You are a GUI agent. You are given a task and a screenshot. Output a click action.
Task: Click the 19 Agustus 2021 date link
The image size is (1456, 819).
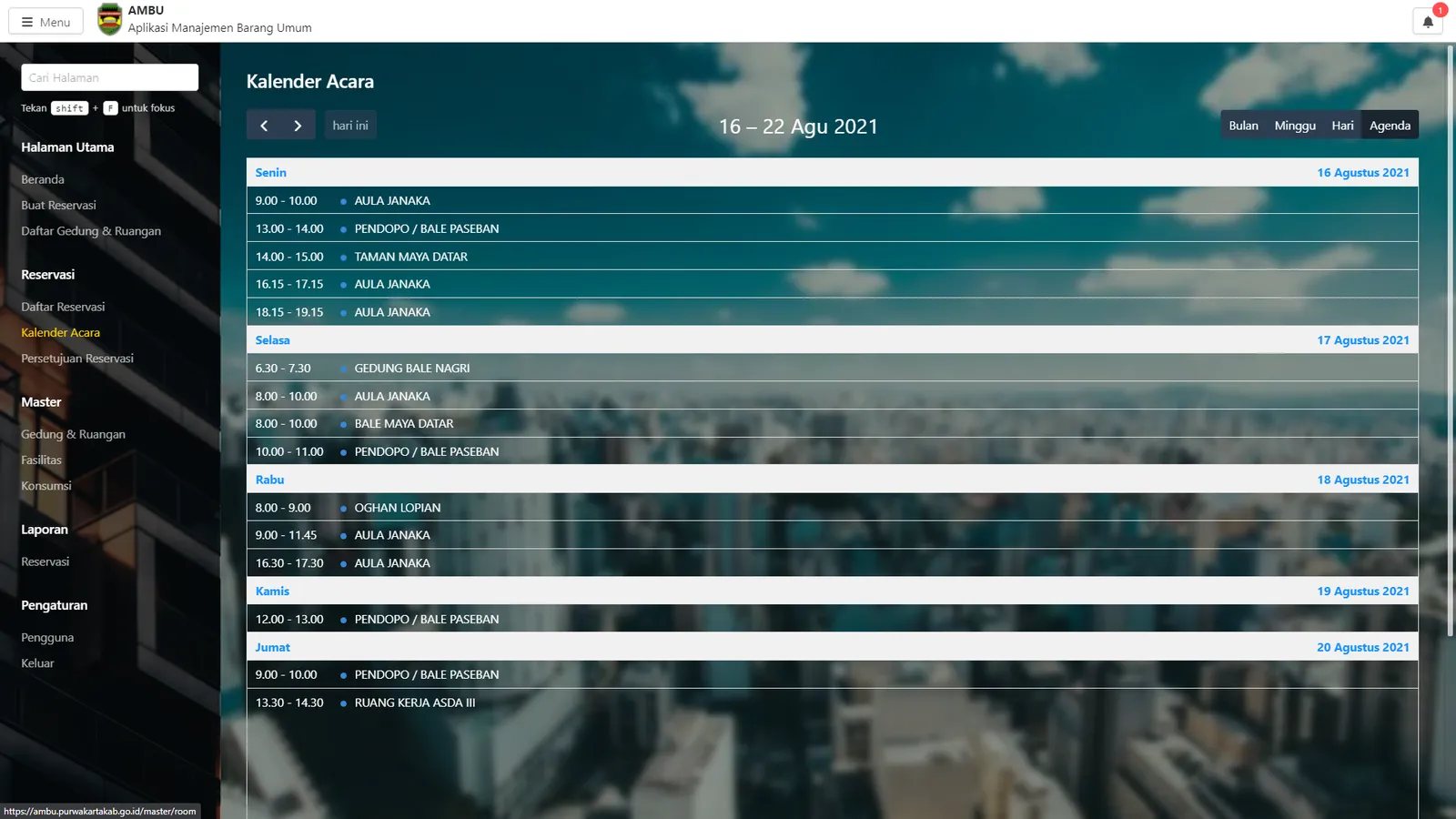pos(1362,591)
